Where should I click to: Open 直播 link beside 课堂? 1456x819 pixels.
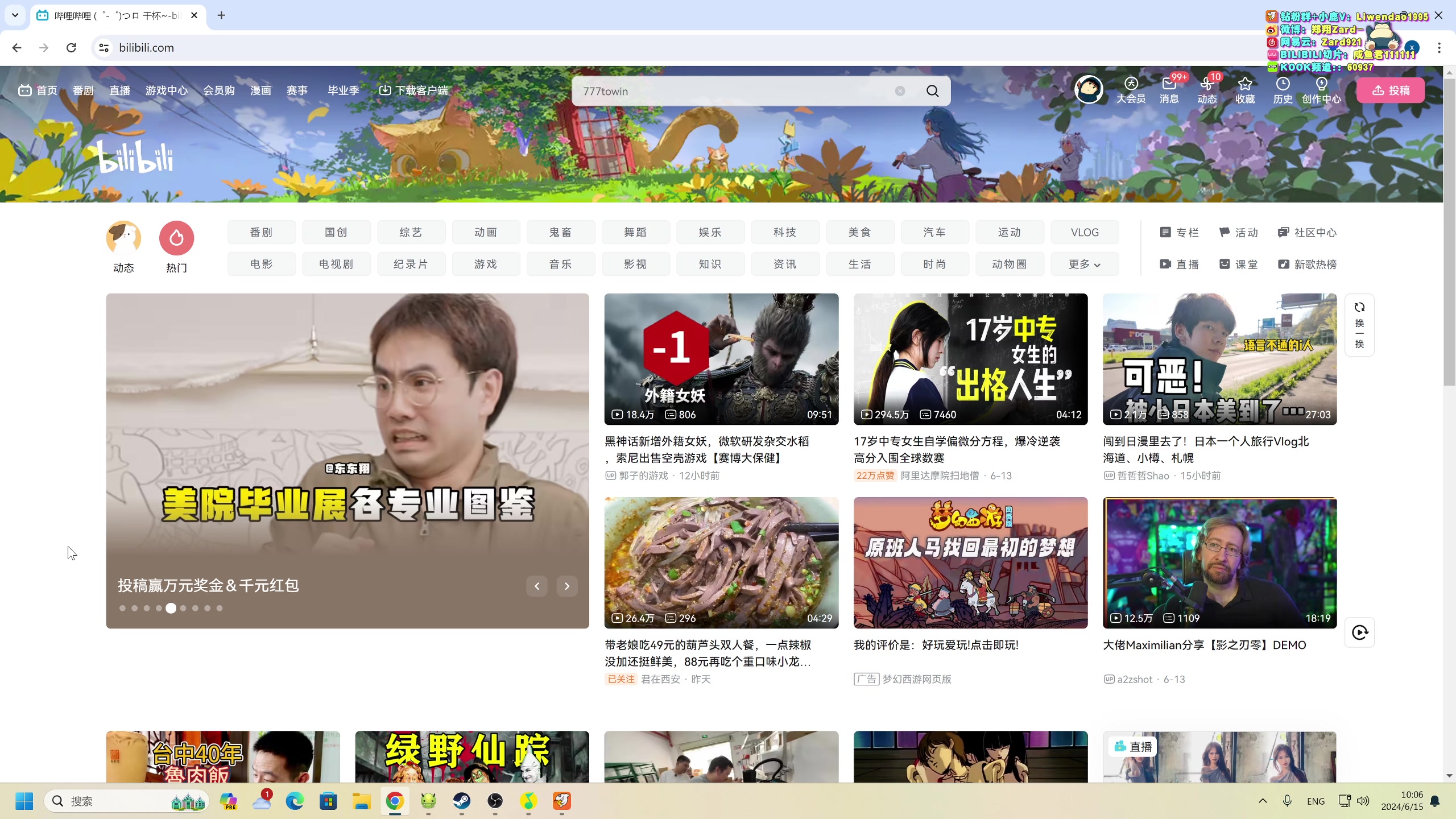tap(1180, 264)
